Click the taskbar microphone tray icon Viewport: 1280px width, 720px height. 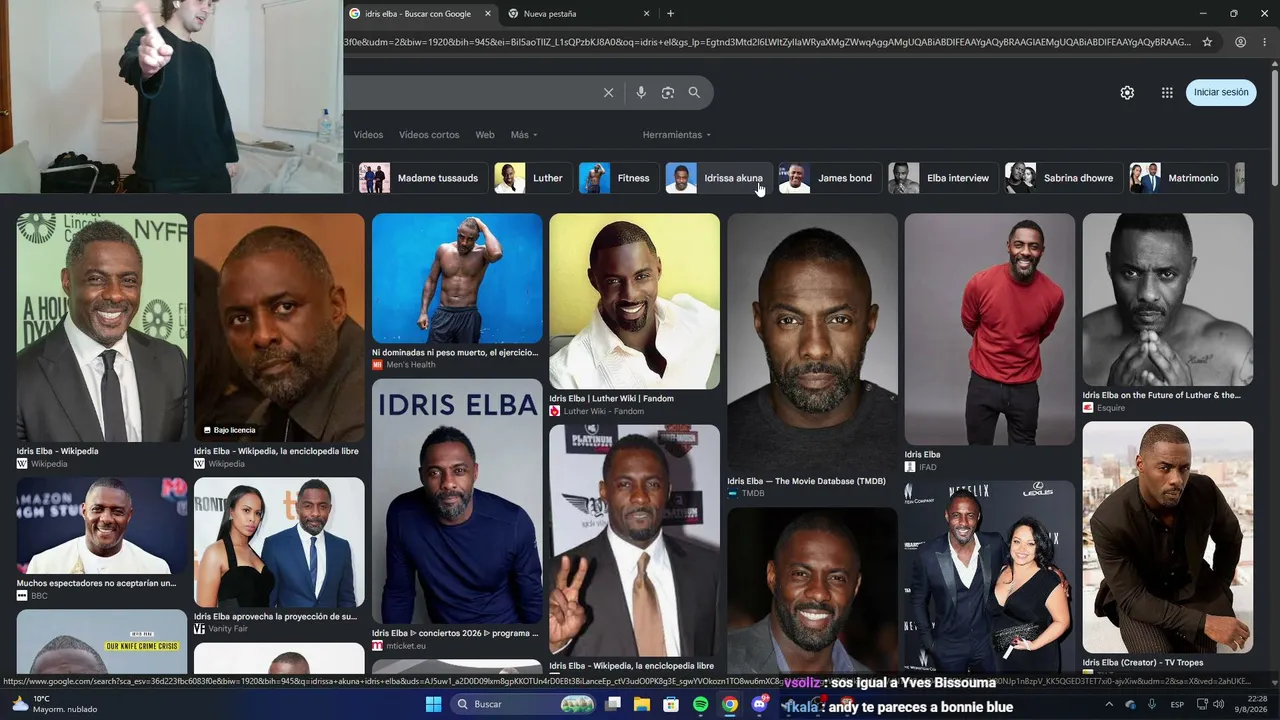pos(1153,705)
